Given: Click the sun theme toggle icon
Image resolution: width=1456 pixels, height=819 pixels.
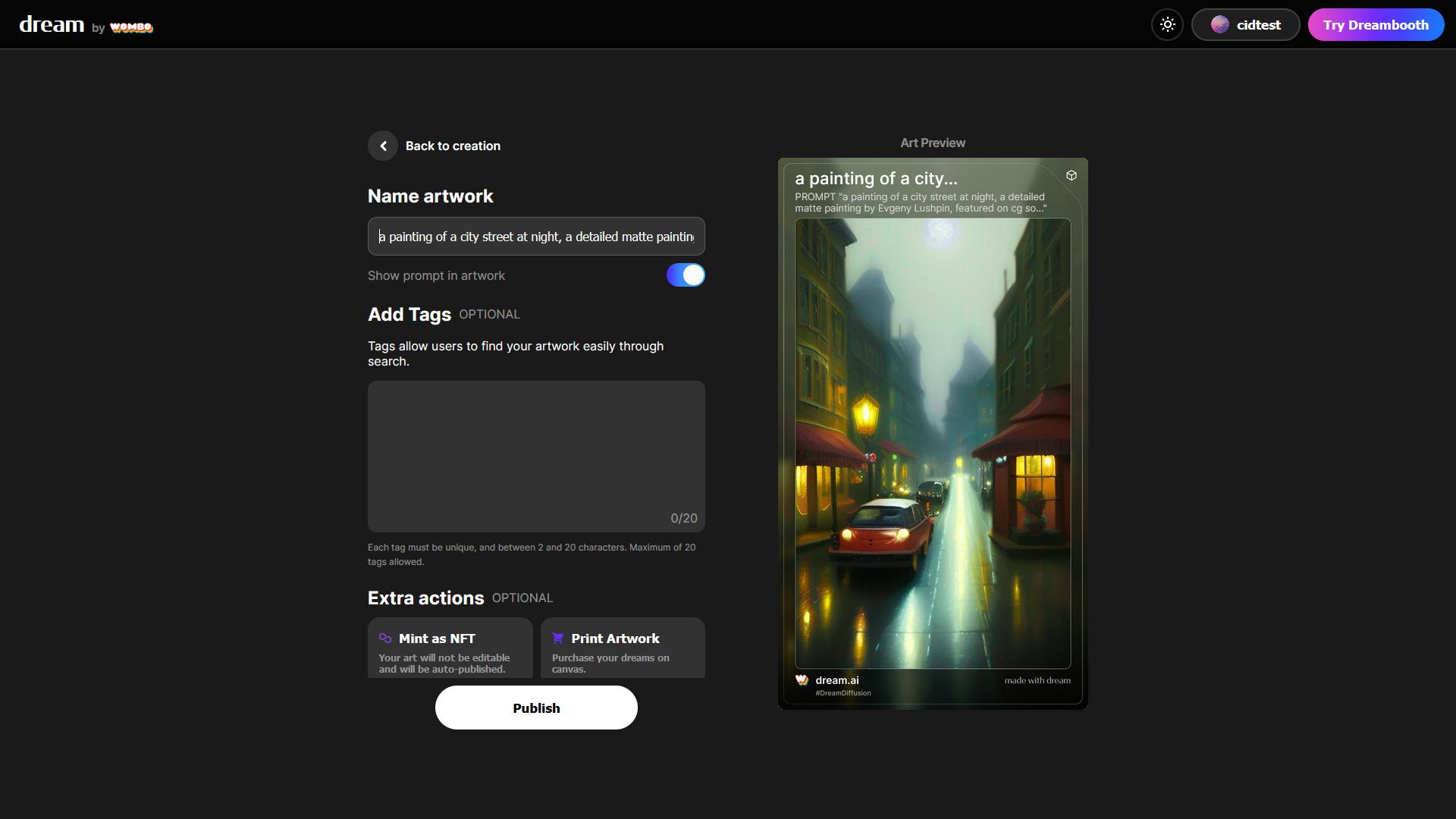Looking at the screenshot, I should point(1167,25).
